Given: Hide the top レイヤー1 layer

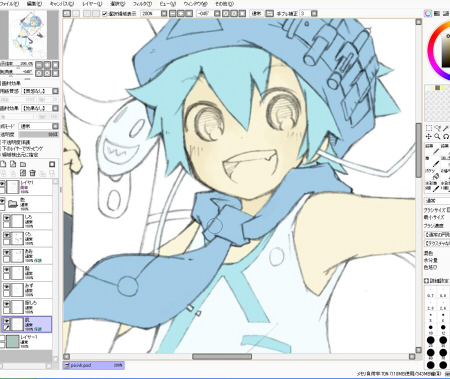Looking at the screenshot, I should point(2,184).
